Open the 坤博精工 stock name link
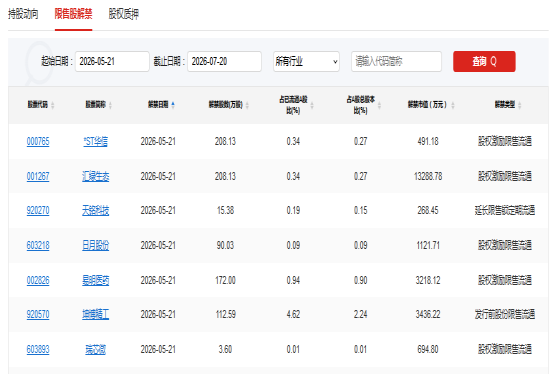This screenshot has width=559, height=374. (x=96, y=314)
